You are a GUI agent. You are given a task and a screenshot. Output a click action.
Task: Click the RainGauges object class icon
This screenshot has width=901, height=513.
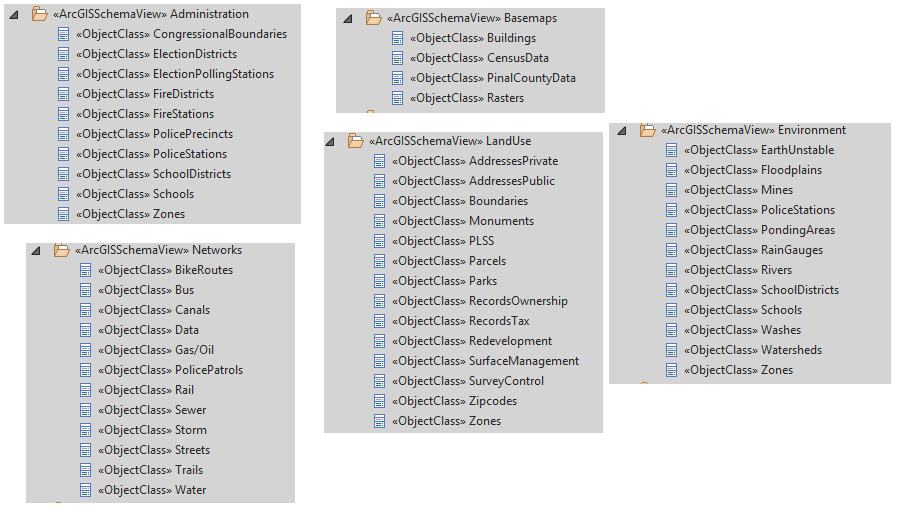(x=672, y=250)
